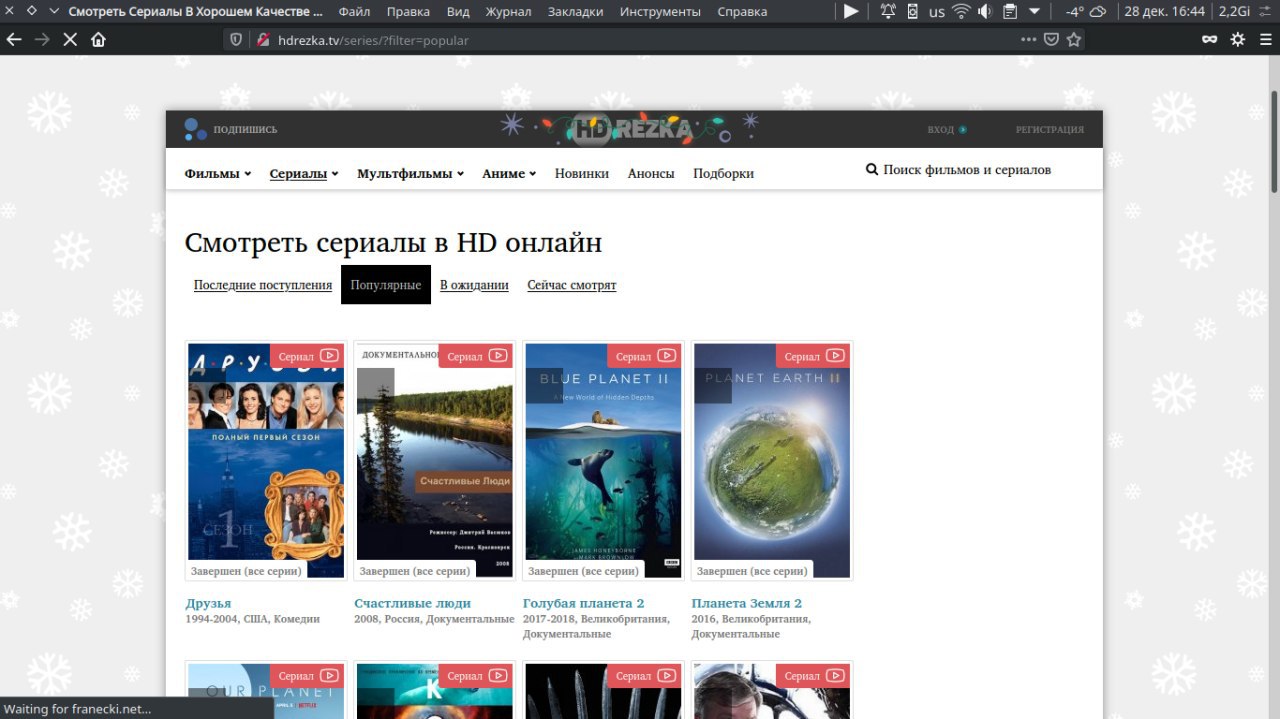Open the Вид menu
Screen dimensions: 1280x719
pyautogui.click(x=458, y=12)
